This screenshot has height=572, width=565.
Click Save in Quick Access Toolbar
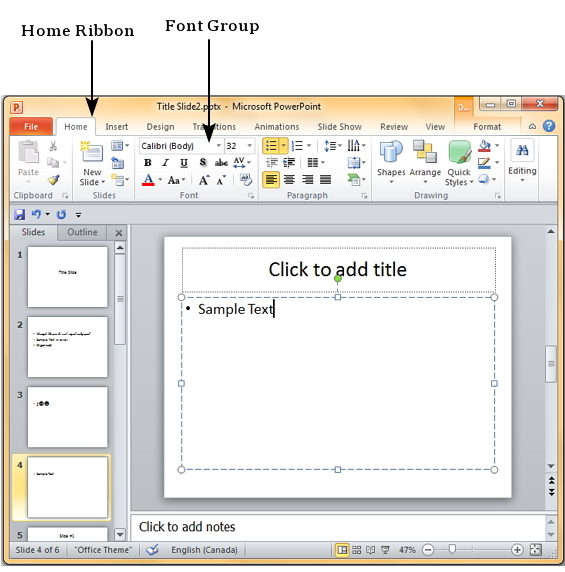tap(19, 214)
